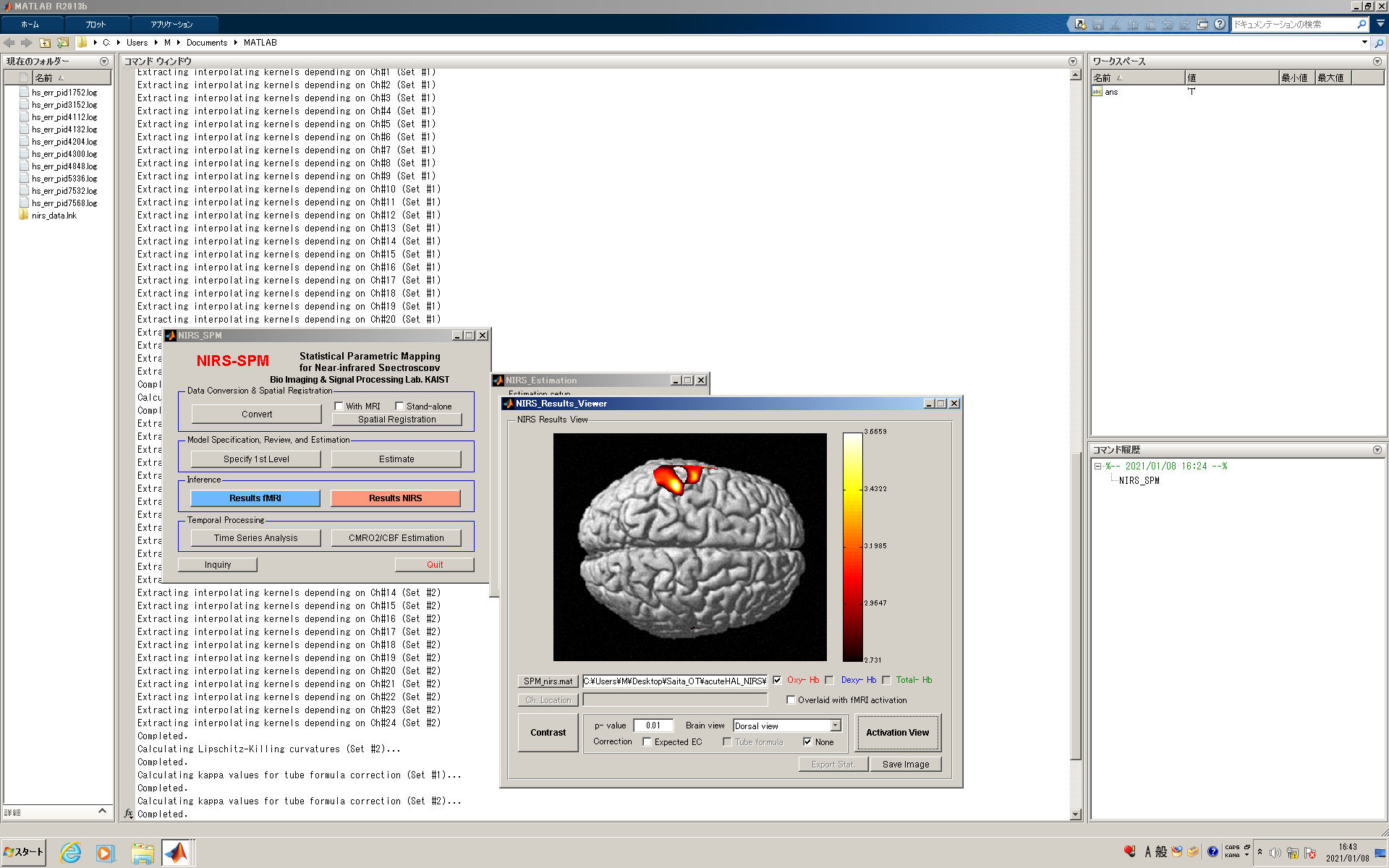The height and width of the screenshot is (868, 1389).
Task: Check the Total-Hb option
Action: [886, 680]
